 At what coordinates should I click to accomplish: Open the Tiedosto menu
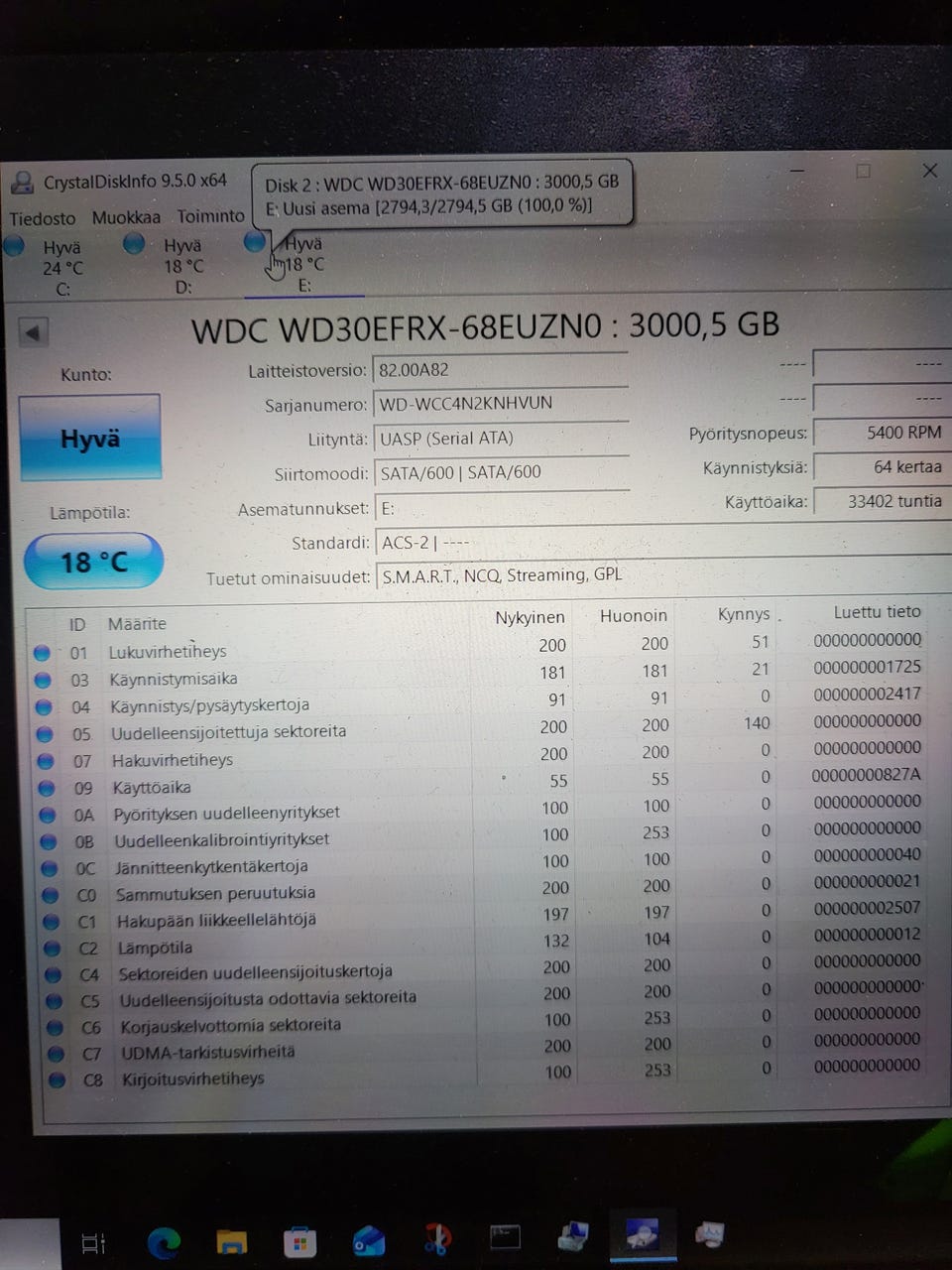pos(43,218)
